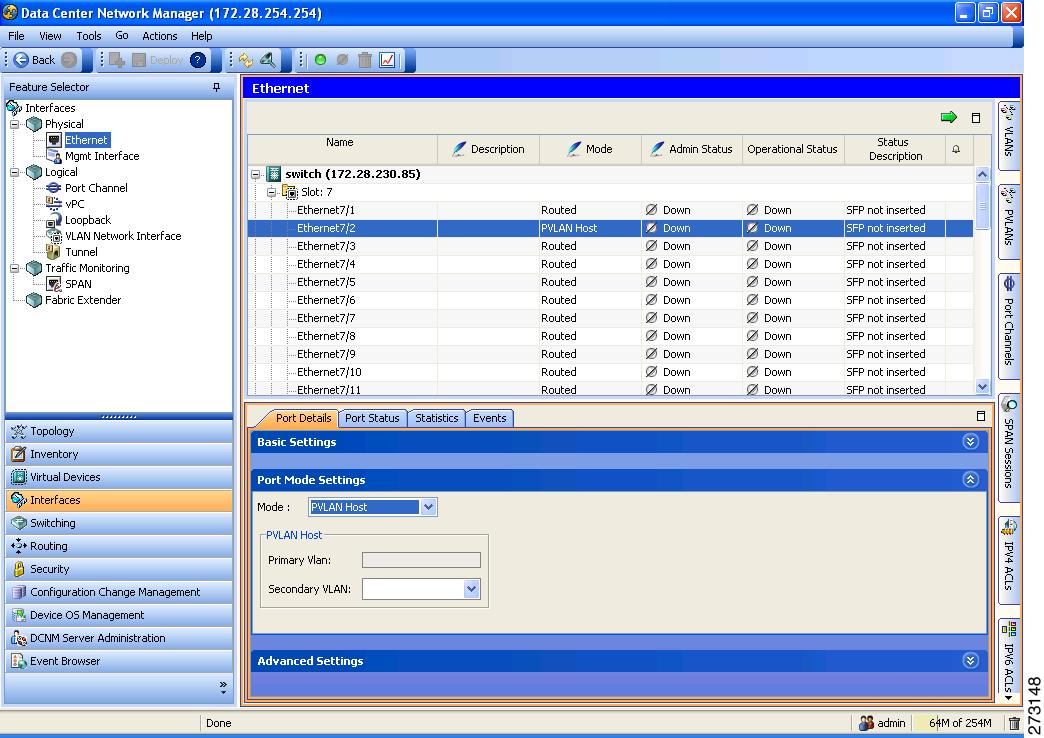Collapse the Slot: 7 tree node
1044x738 pixels.
pyautogui.click(x=272, y=192)
